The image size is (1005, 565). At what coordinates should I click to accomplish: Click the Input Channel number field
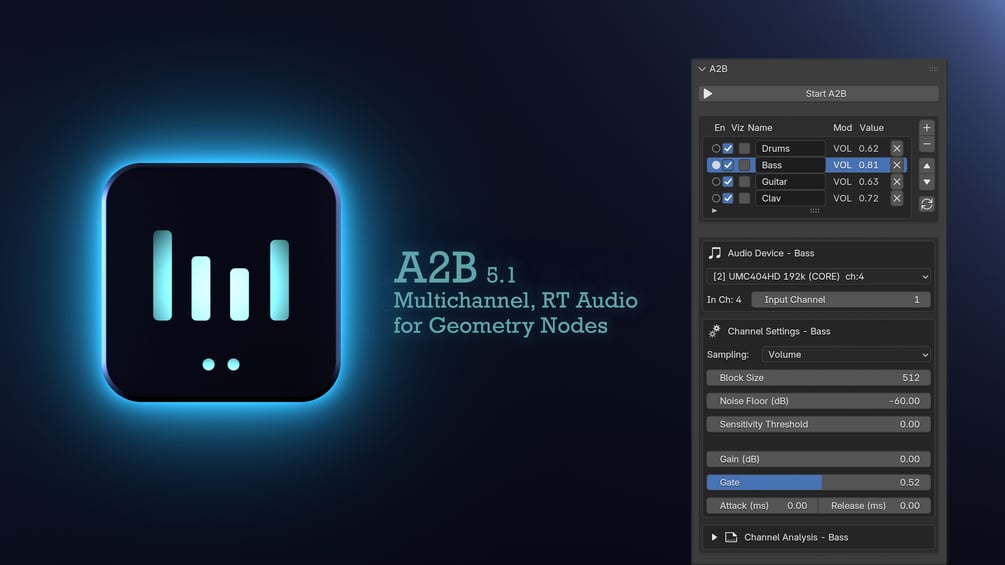point(841,299)
